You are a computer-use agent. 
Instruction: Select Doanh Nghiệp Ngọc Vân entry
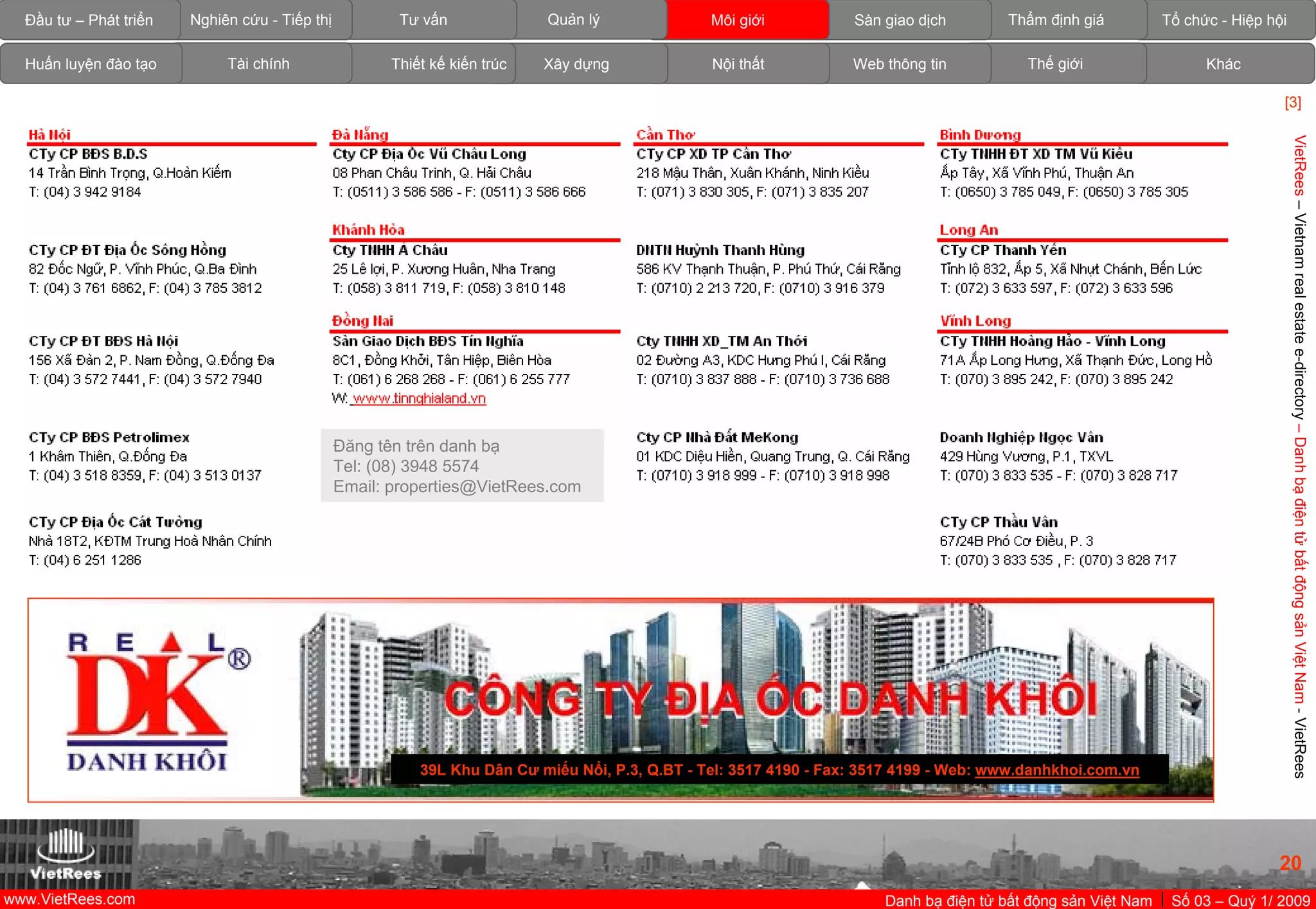point(1022,437)
